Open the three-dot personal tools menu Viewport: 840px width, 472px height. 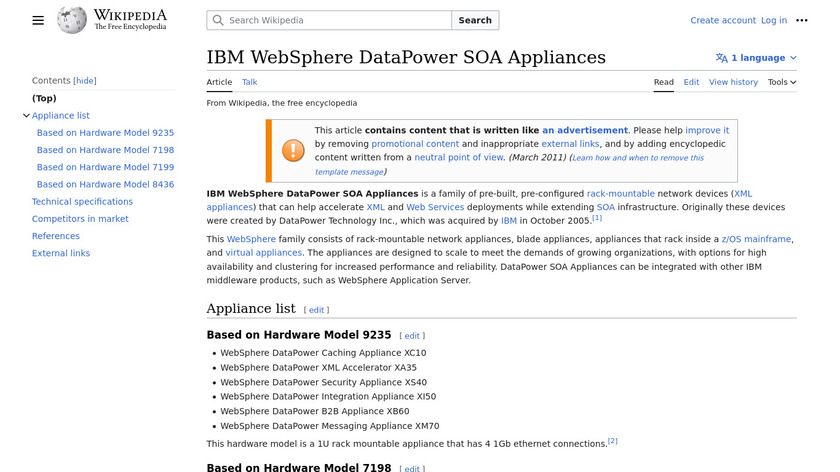[801, 20]
